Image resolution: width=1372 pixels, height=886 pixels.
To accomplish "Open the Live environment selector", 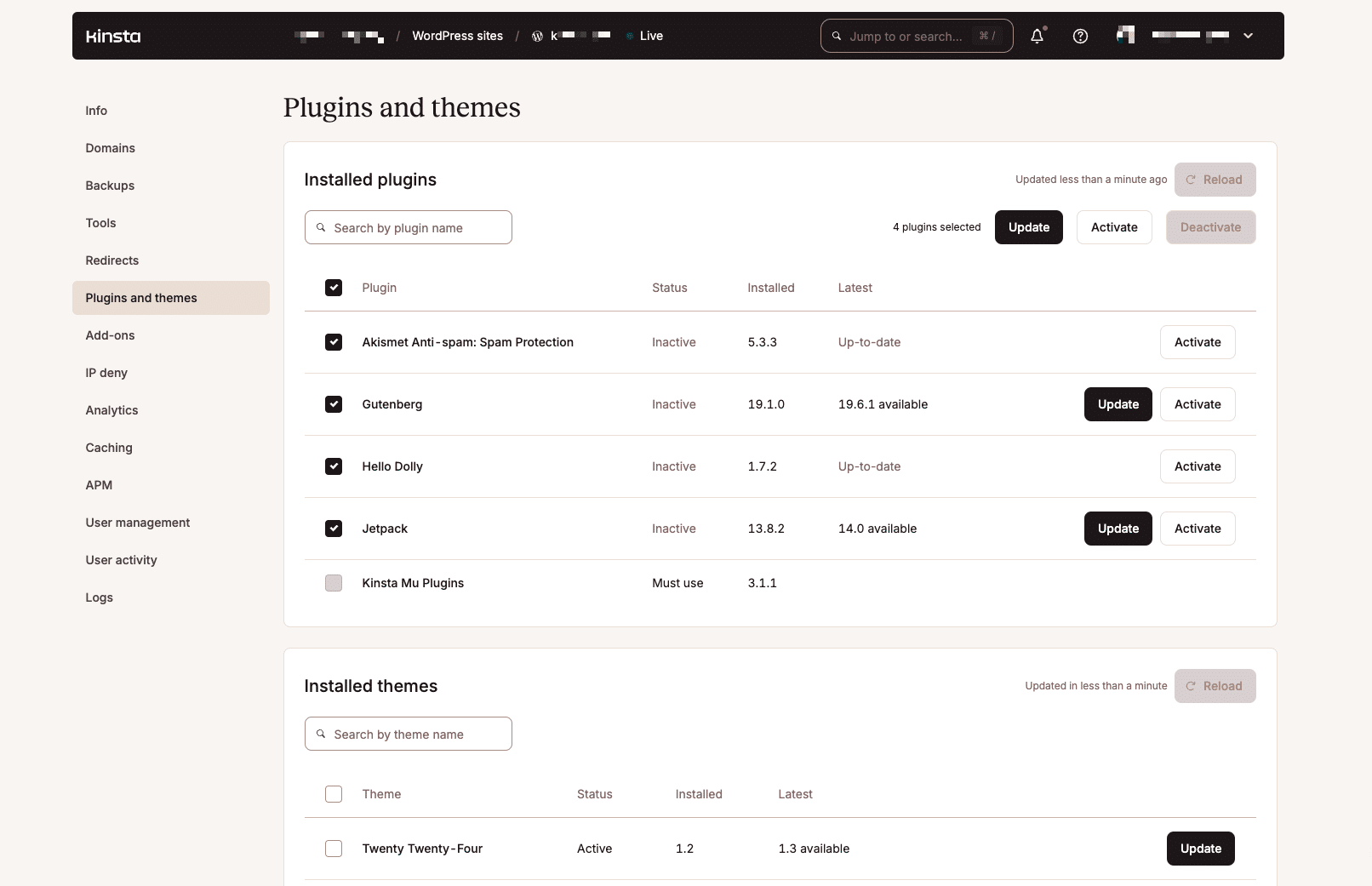I will coord(650,36).
